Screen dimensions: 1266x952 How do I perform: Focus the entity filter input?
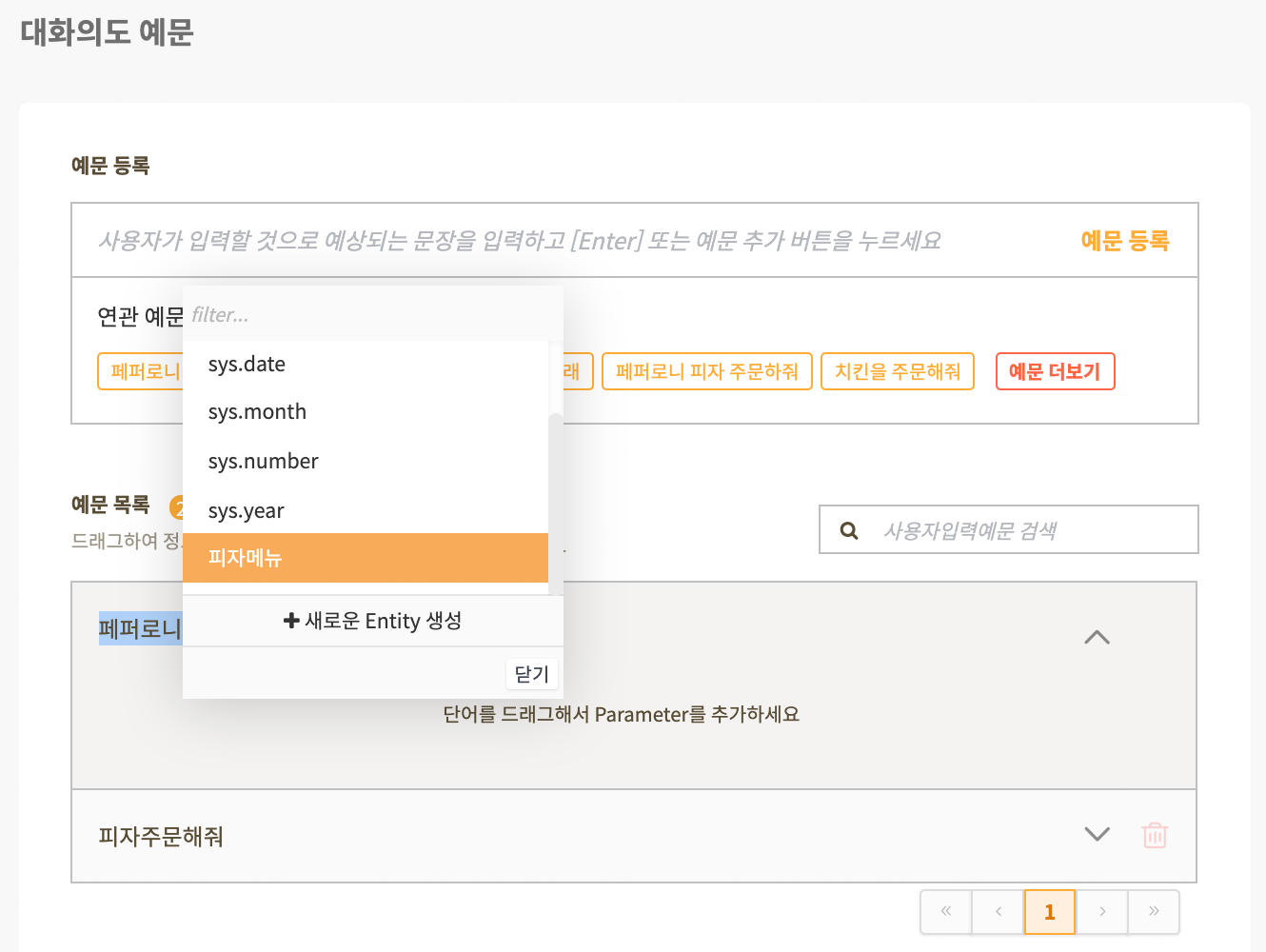point(373,314)
